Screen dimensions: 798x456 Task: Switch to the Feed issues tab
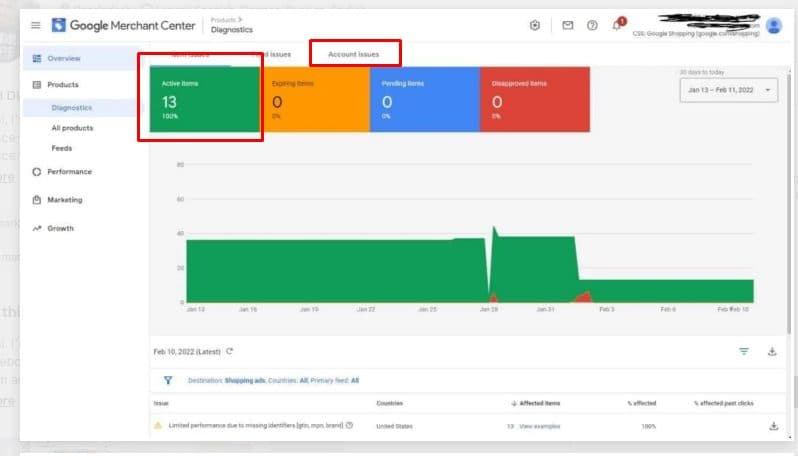click(x=272, y=54)
